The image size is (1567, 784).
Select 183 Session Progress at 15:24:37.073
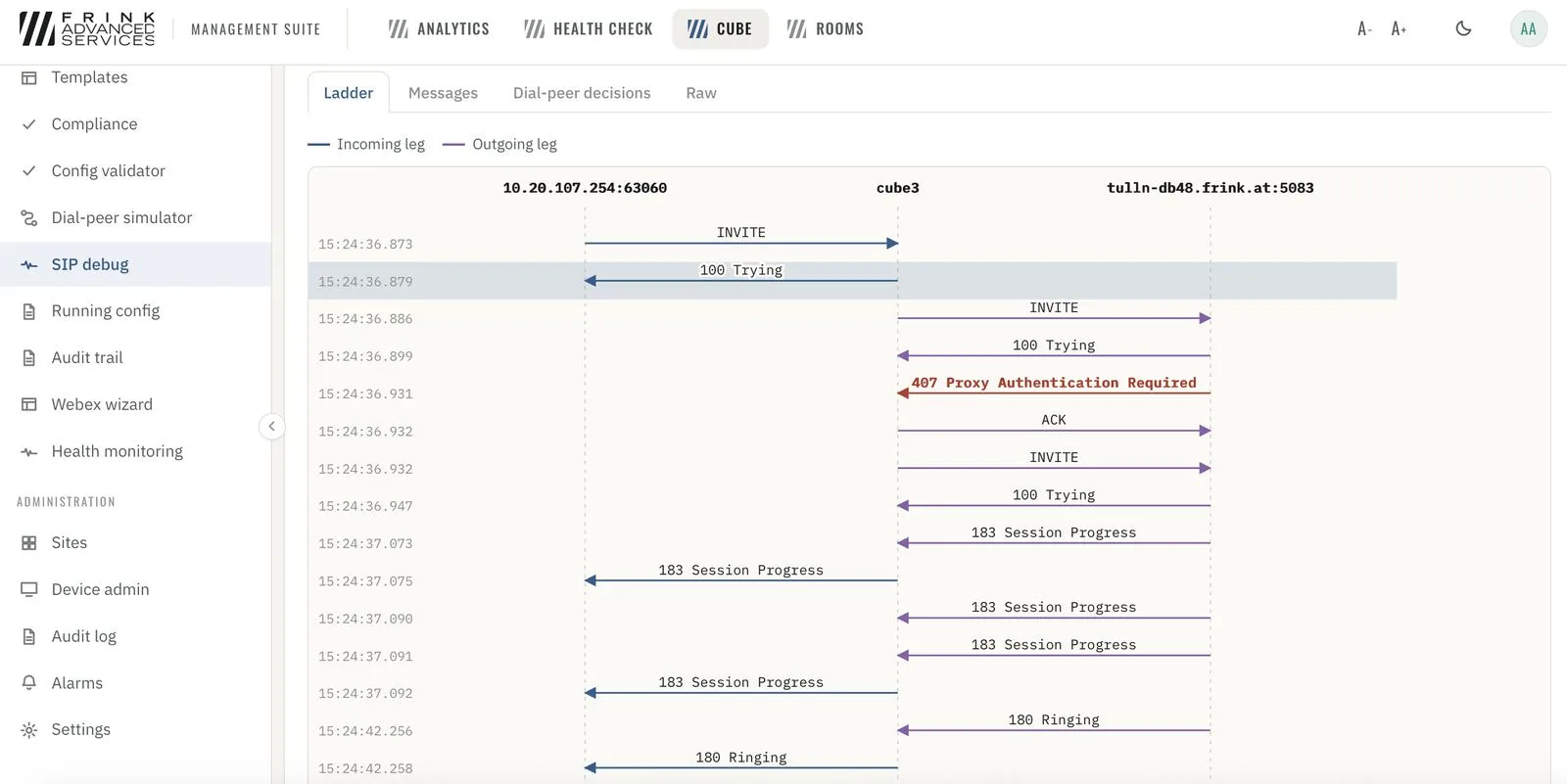[x=1054, y=537]
